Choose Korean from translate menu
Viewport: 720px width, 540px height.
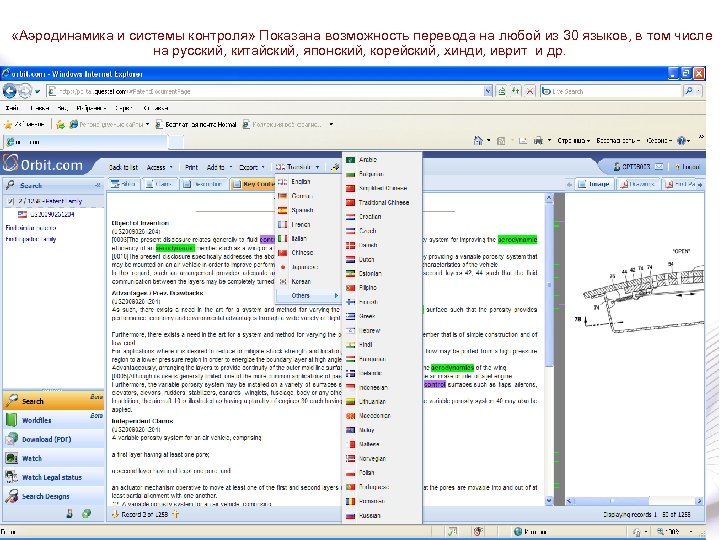coord(308,281)
